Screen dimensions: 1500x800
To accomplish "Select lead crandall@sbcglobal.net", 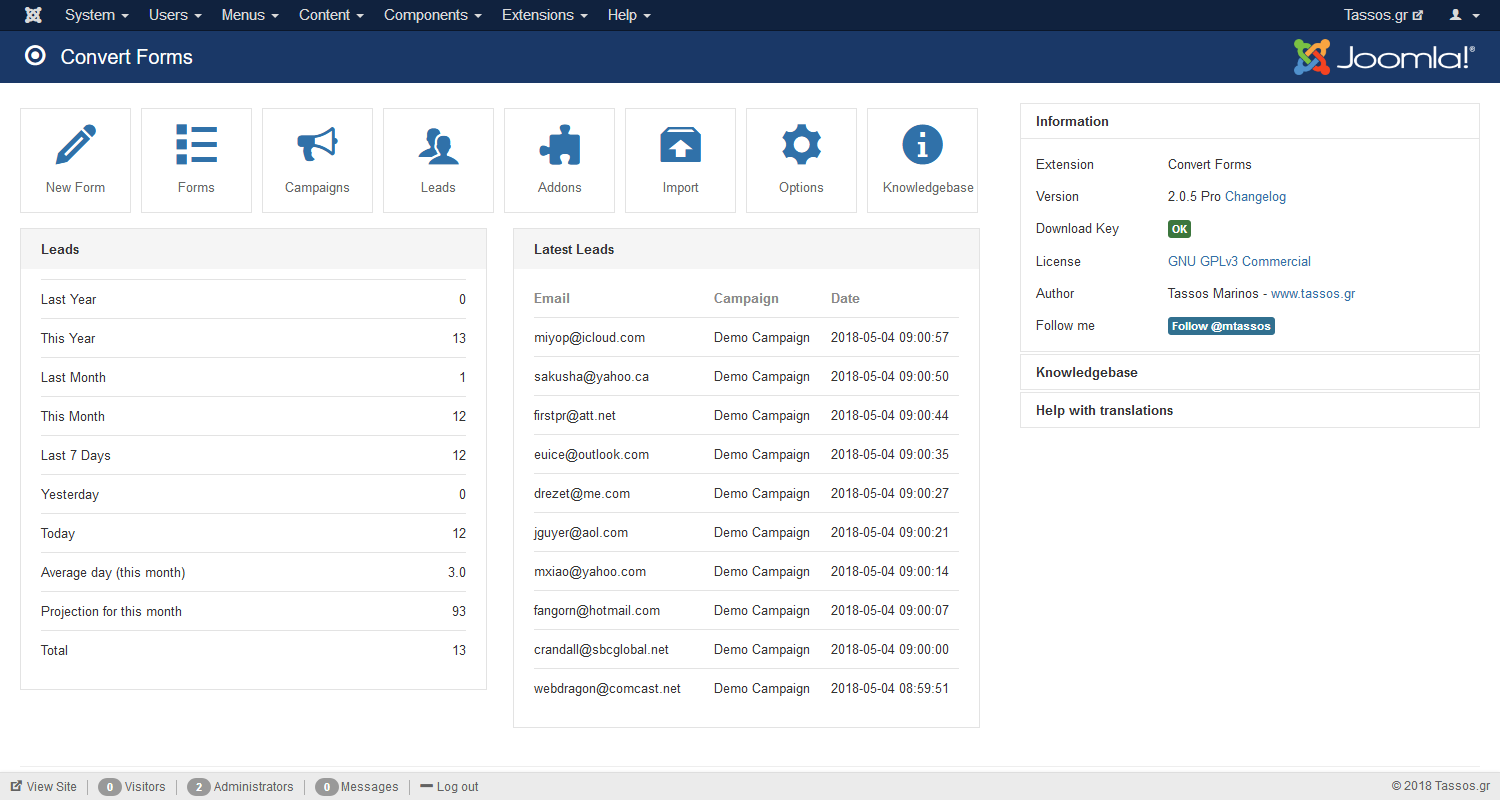I will pyautogui.click(x=601, y=650).
